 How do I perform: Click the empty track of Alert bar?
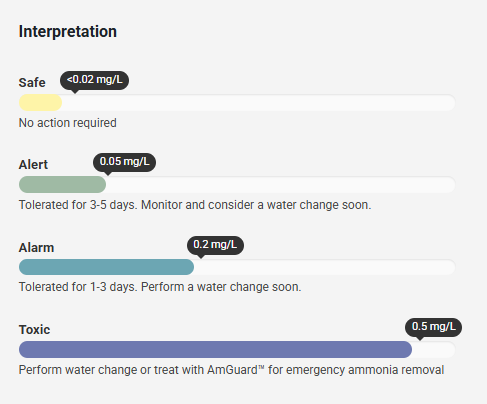281,185
